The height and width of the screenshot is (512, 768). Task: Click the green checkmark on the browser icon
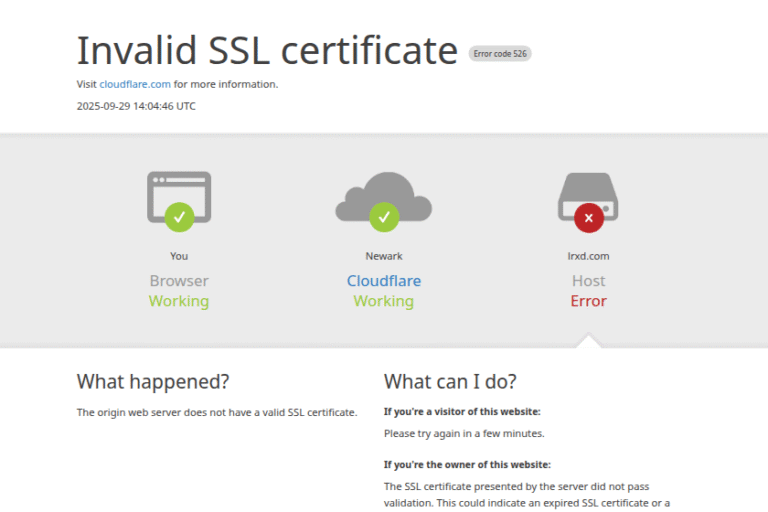179,215
